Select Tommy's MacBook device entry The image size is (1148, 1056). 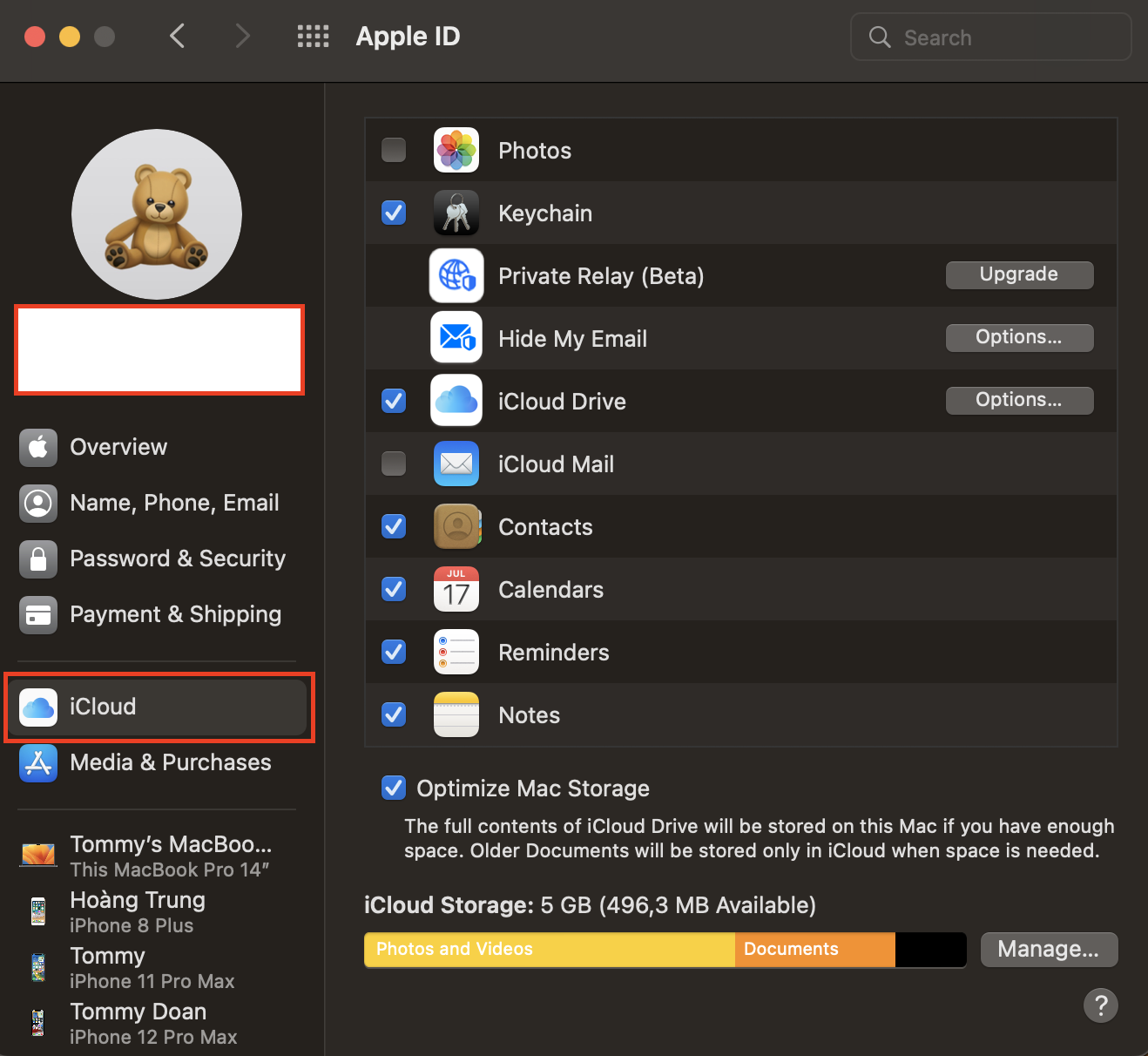[158, 856]
